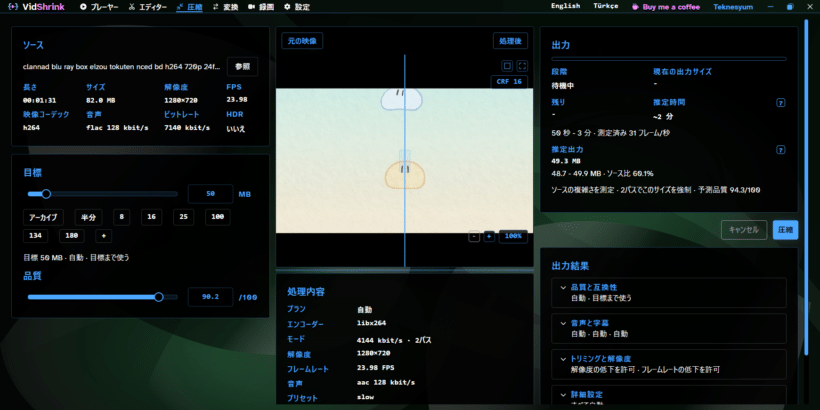The height and width of the screenshot is (410, 820).
Task: Choose the 134 MB preset
Action: (x=36, y=236)
